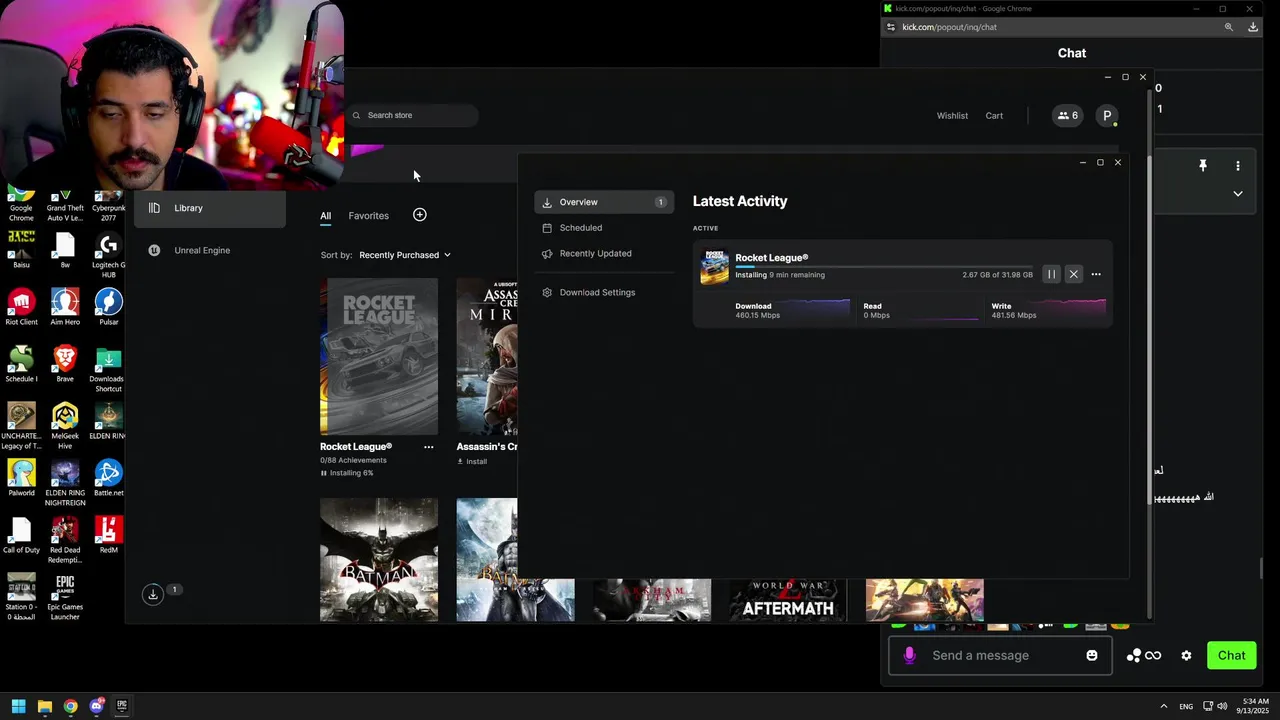Expand the chevron under chat options
The image size is (1280, 720).
[1238, 194]
